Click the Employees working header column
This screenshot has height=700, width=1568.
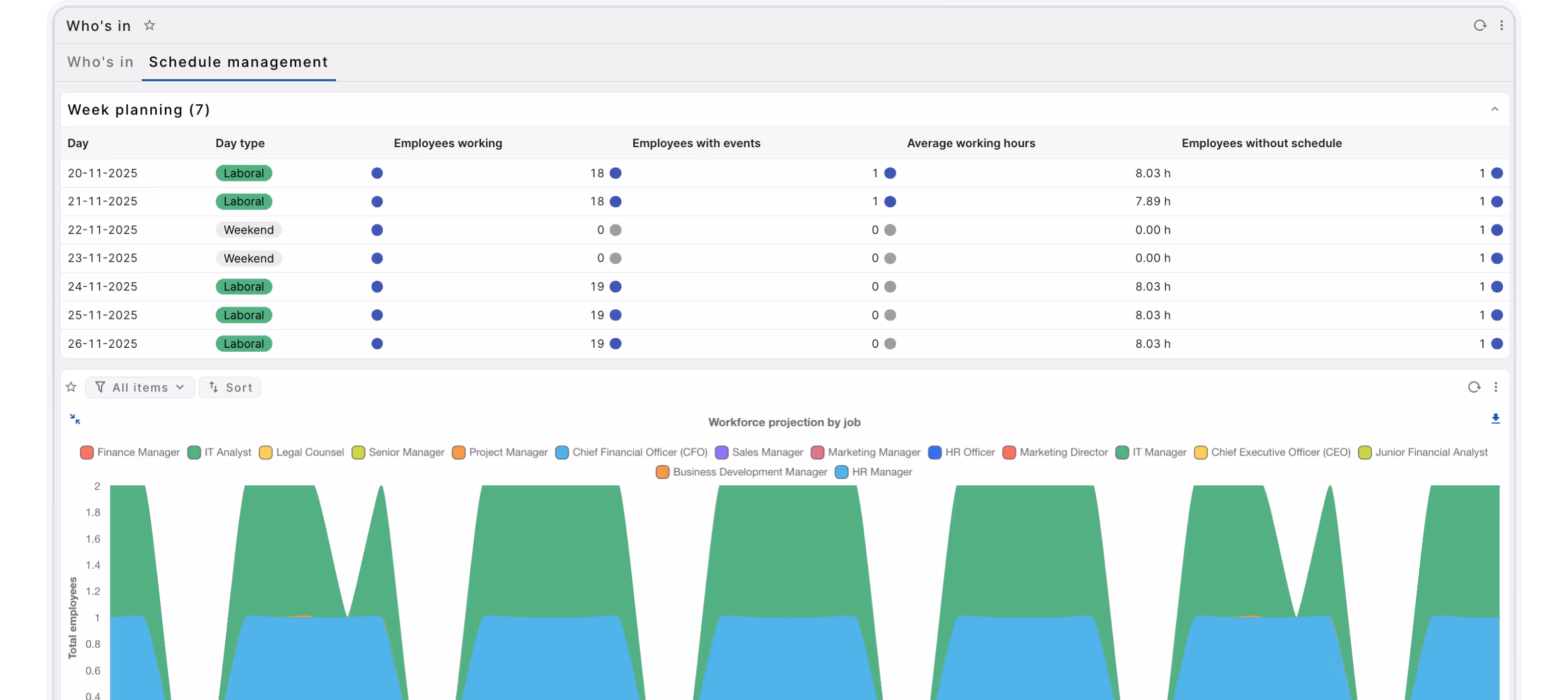pos(447,143)
